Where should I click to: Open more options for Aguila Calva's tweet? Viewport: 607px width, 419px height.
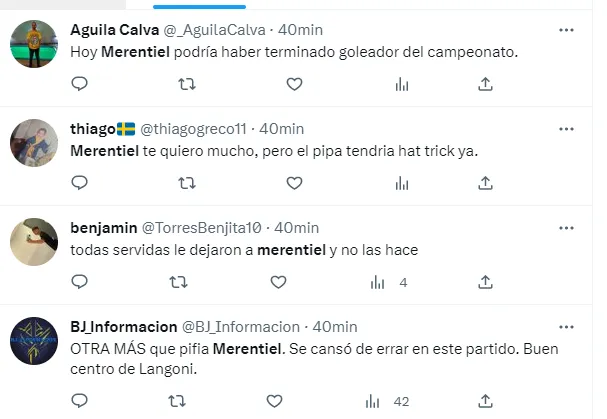coord(566,30)
